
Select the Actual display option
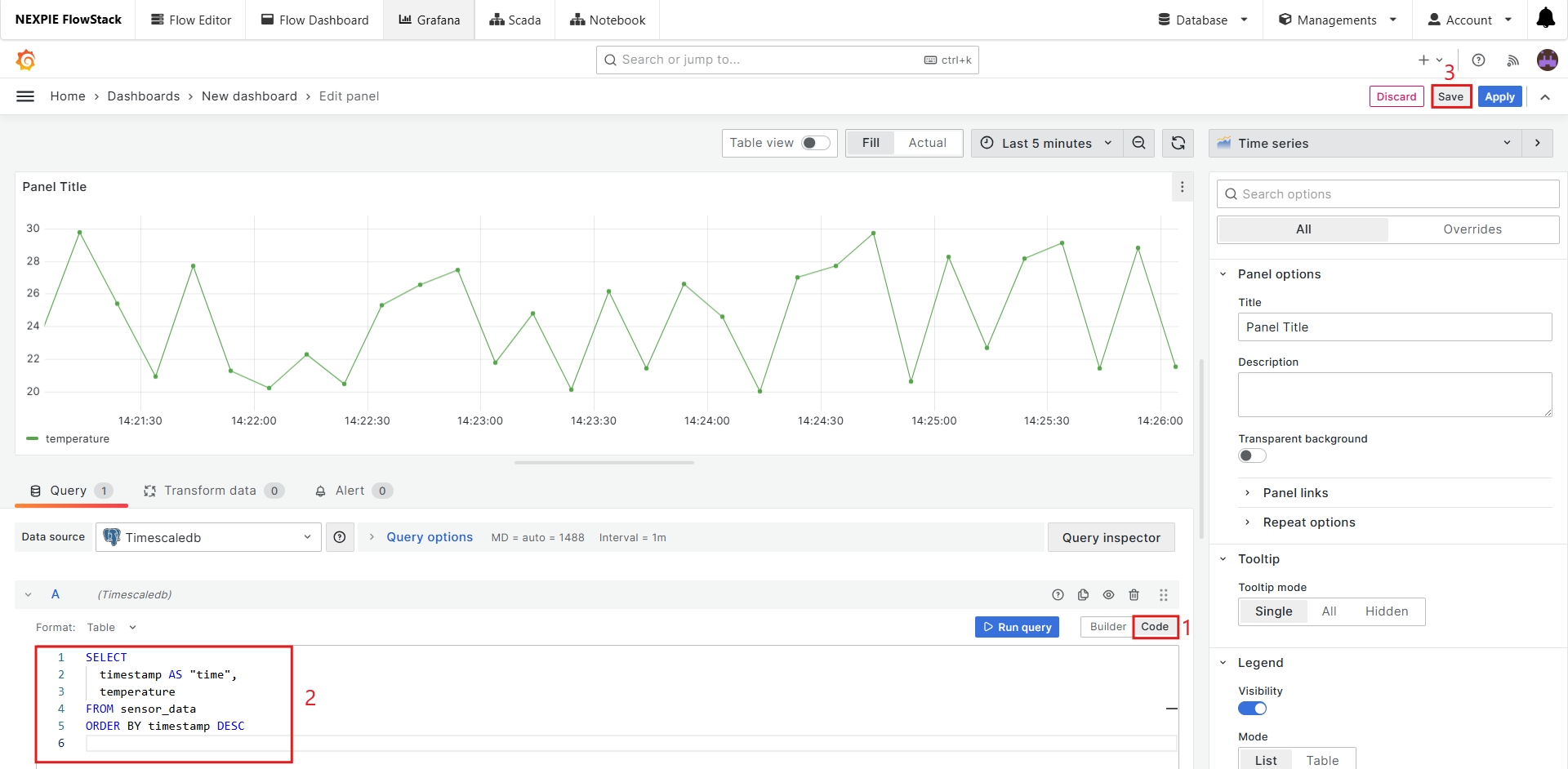928,143
